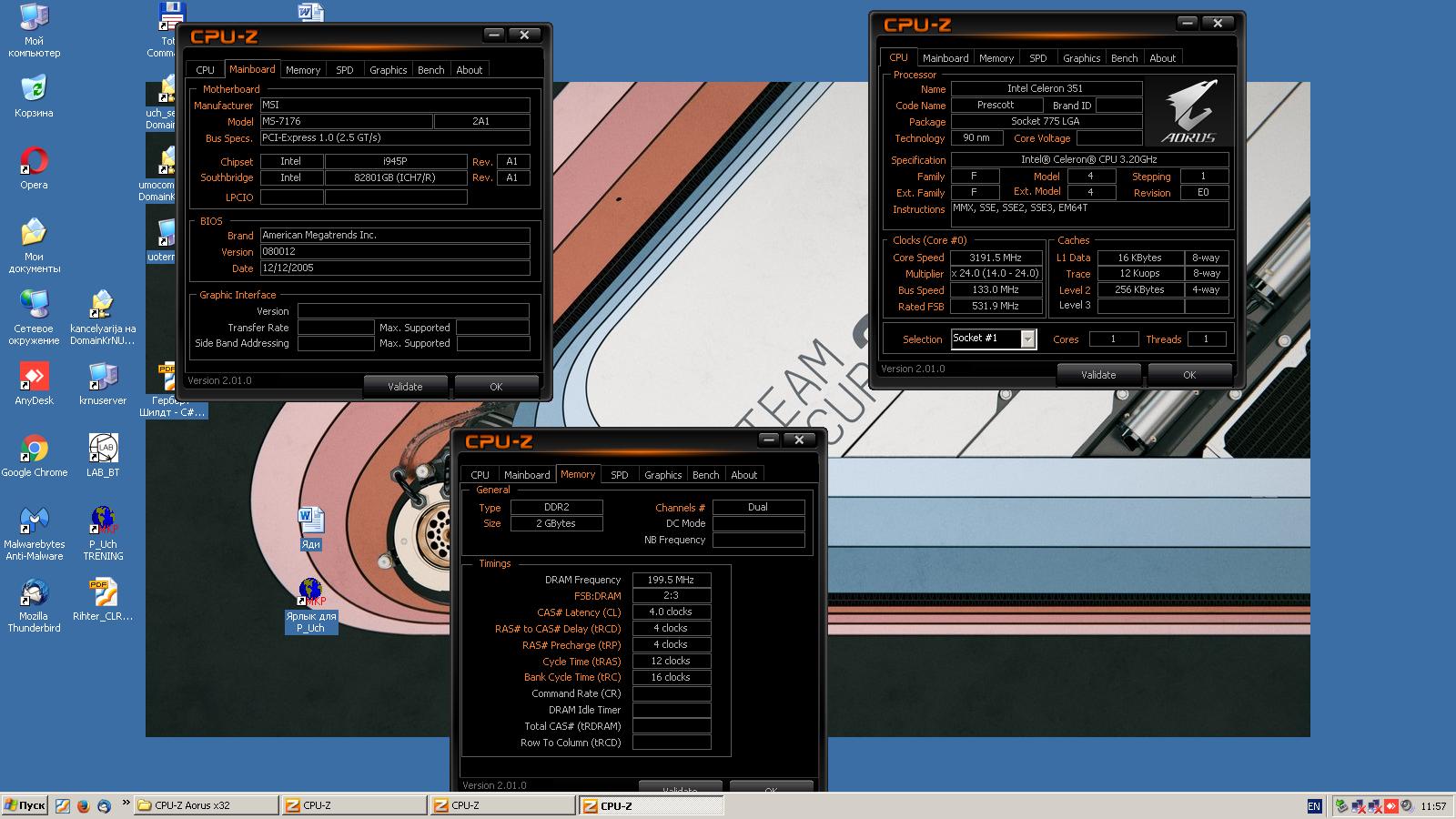The width and height of the screenshot is (1456, 819).
Task: Open SPD tab in the Mainboard window
Action: point(345,70)
